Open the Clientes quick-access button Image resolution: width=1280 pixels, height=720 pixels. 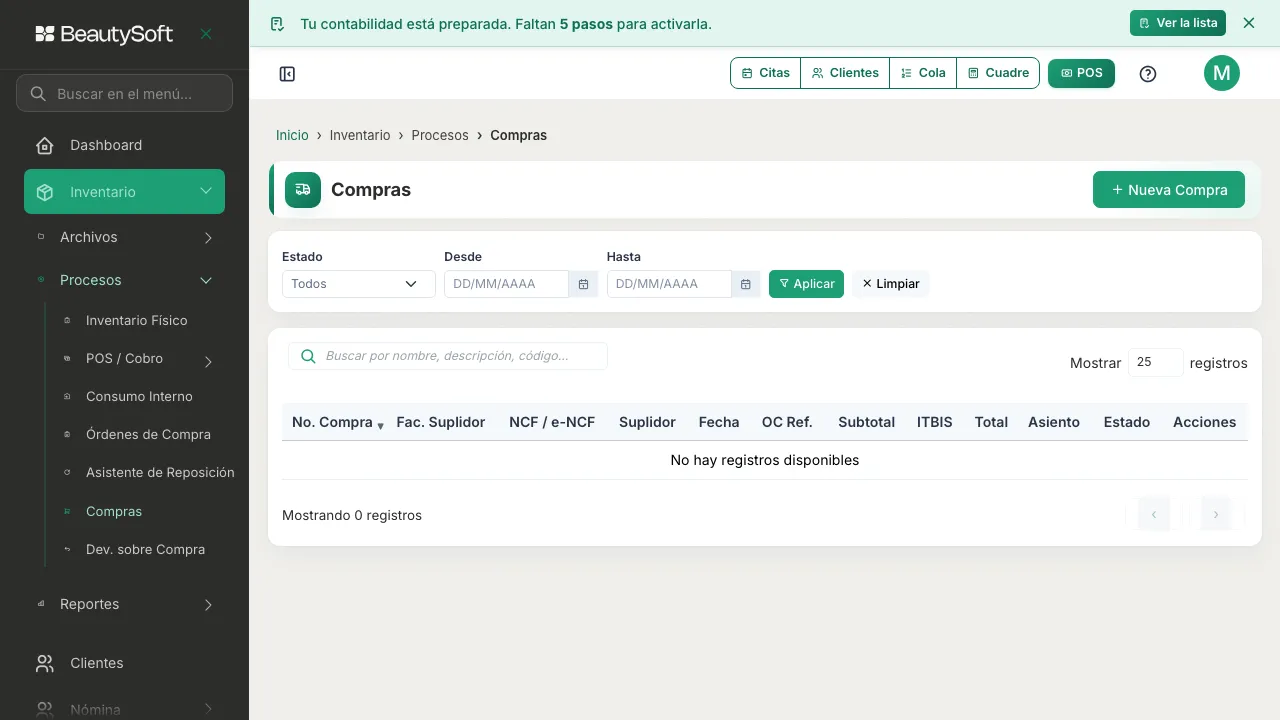pyautogui.click(x=845, y=73)
